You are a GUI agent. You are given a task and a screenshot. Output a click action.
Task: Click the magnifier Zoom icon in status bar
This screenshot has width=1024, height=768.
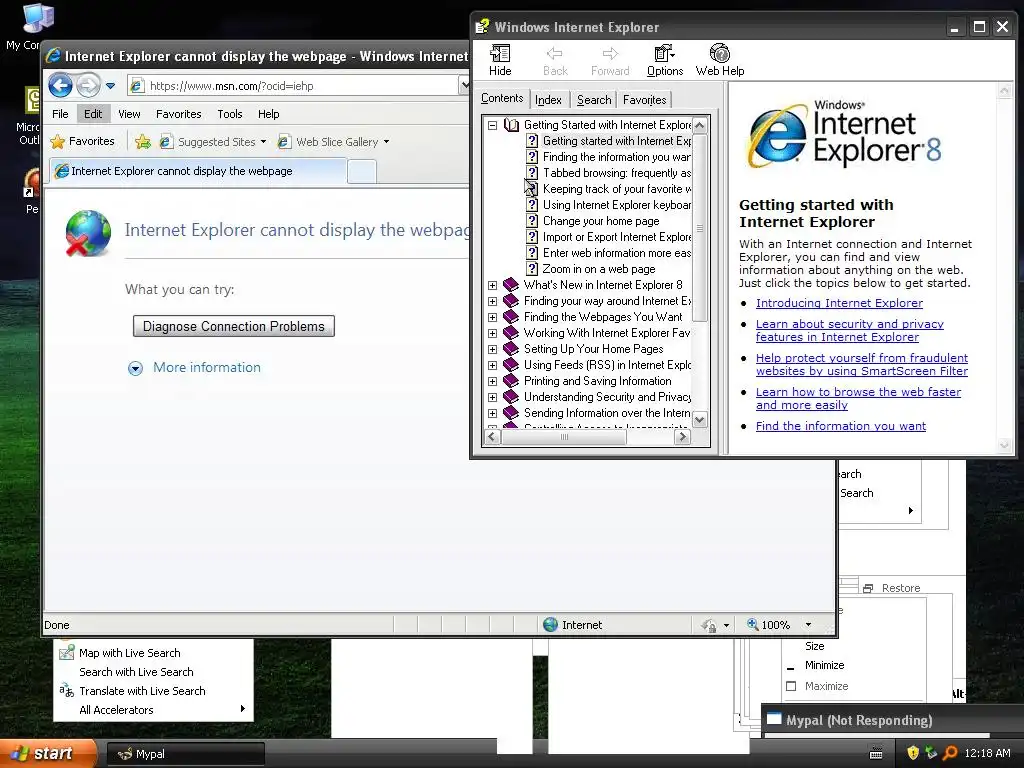pyautogui.click(x=752, y=624)
